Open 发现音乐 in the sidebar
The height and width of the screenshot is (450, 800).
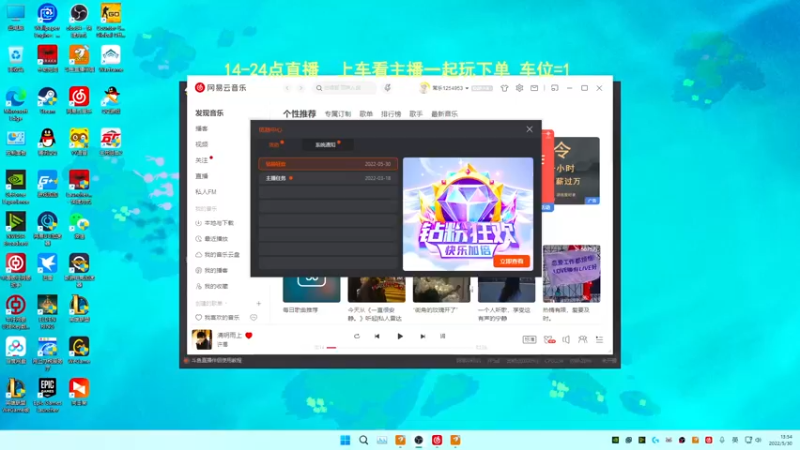point(209,113)
